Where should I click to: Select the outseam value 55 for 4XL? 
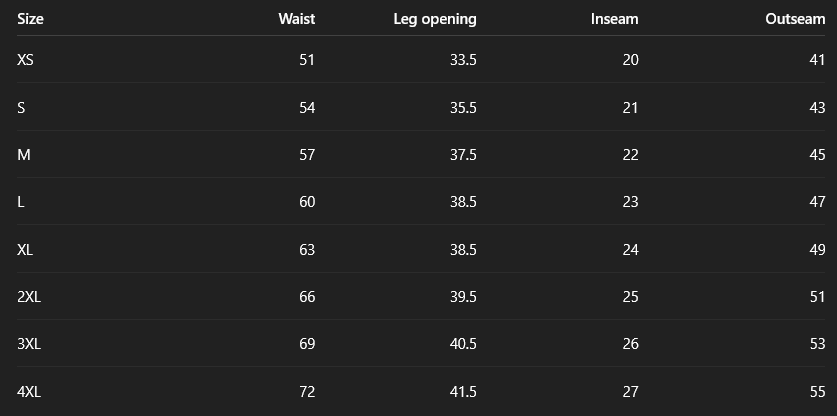click(x=817, y=392)
